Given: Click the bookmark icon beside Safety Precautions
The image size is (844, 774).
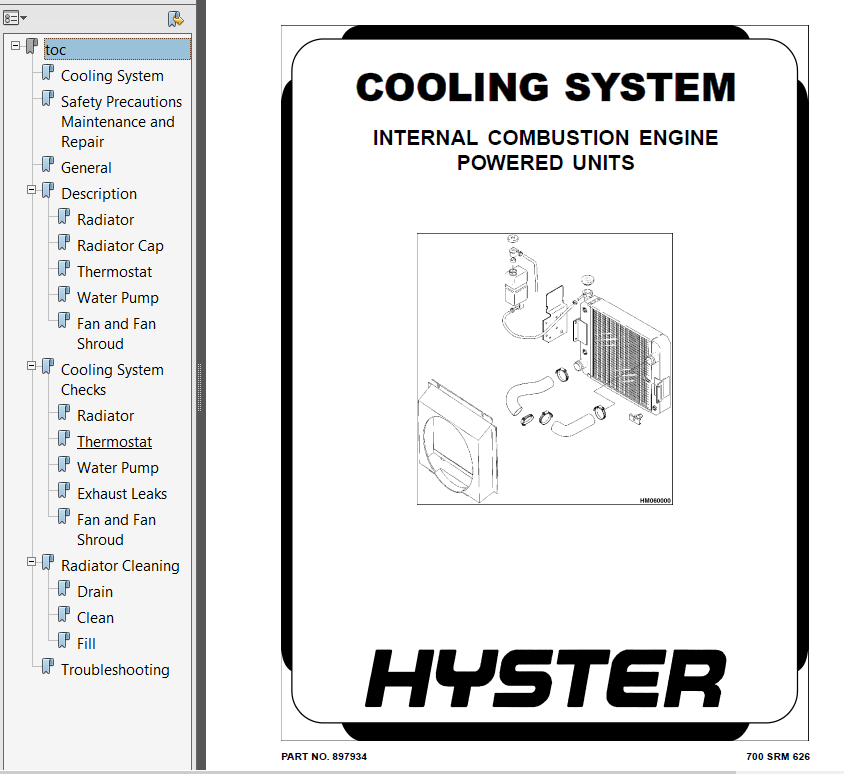Looking at the screenshot, I should click(48, 98).
